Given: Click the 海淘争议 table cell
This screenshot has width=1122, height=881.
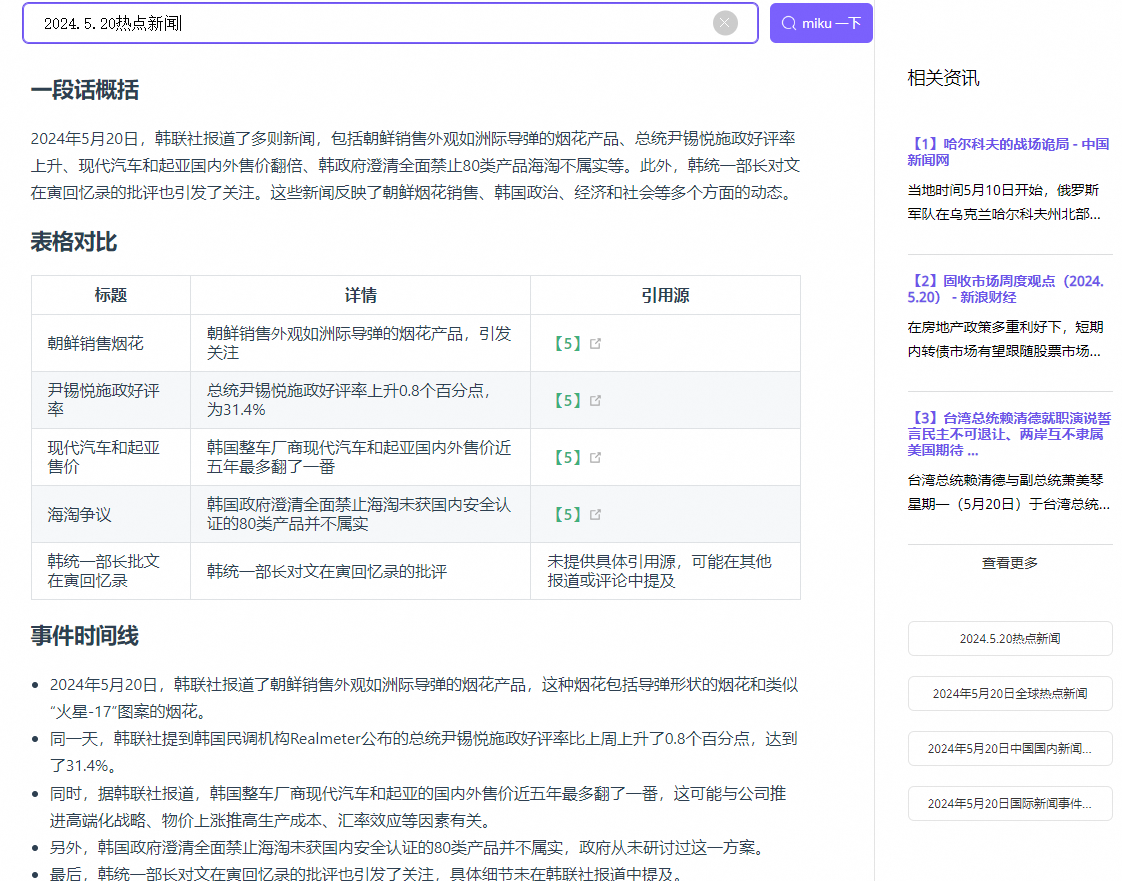Looking at the screenshot, I should tap(111, 515).
